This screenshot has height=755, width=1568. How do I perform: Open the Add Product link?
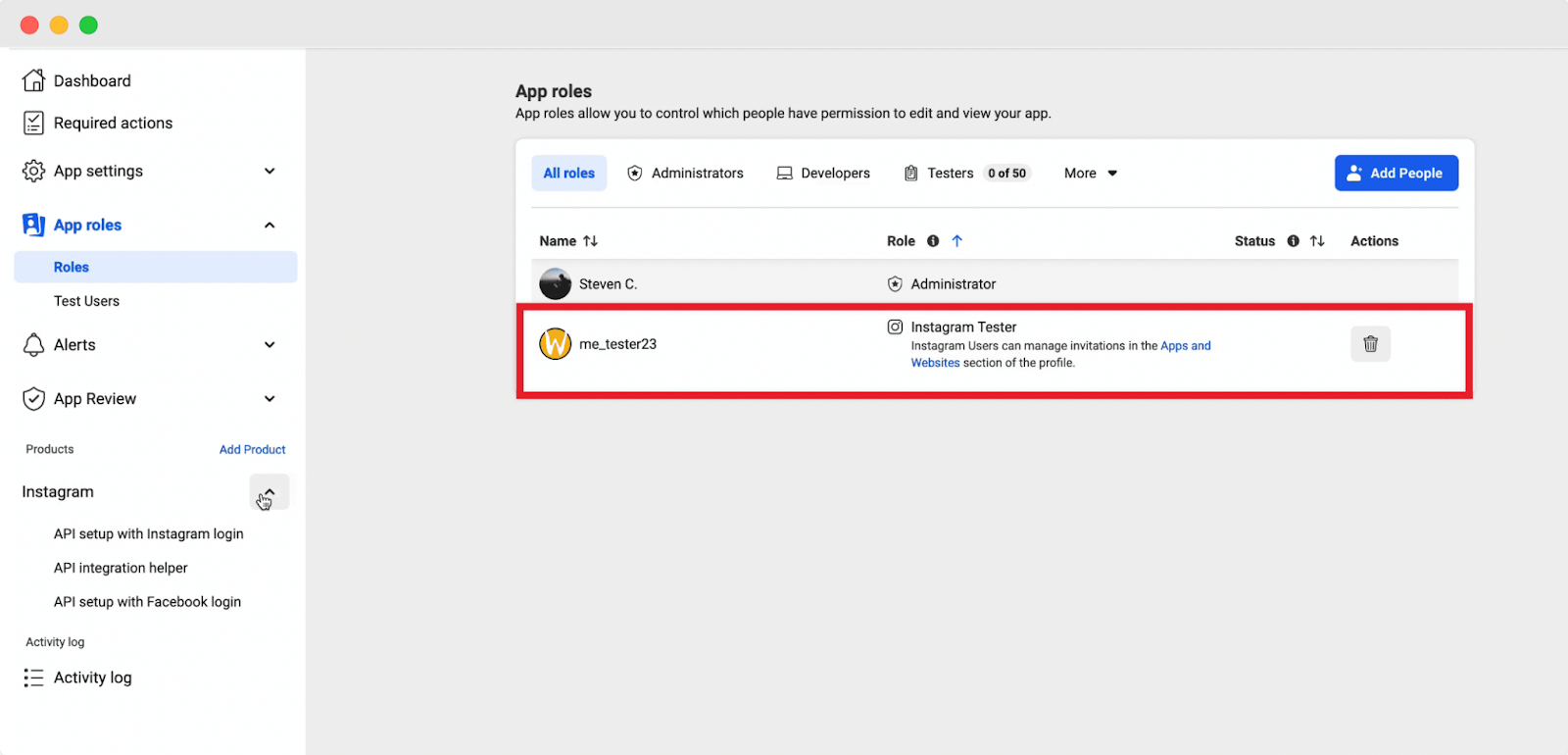coord(252,450)
